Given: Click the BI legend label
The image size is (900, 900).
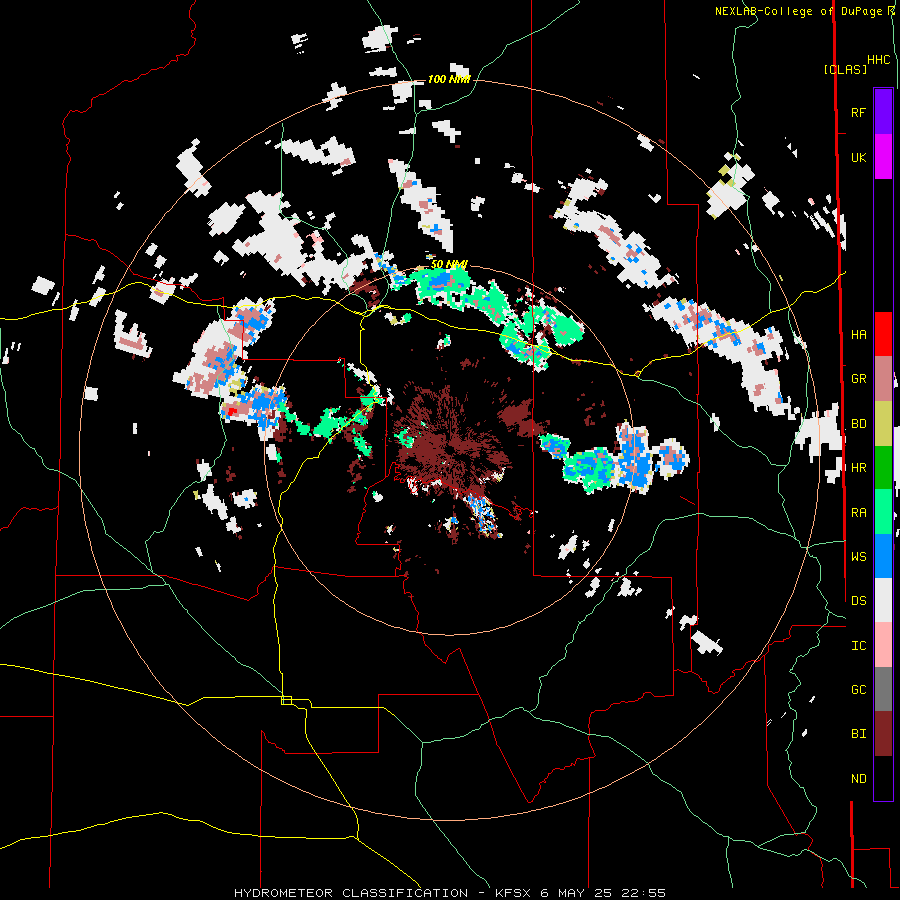Looking at the screenshot, I should point(858,734).
